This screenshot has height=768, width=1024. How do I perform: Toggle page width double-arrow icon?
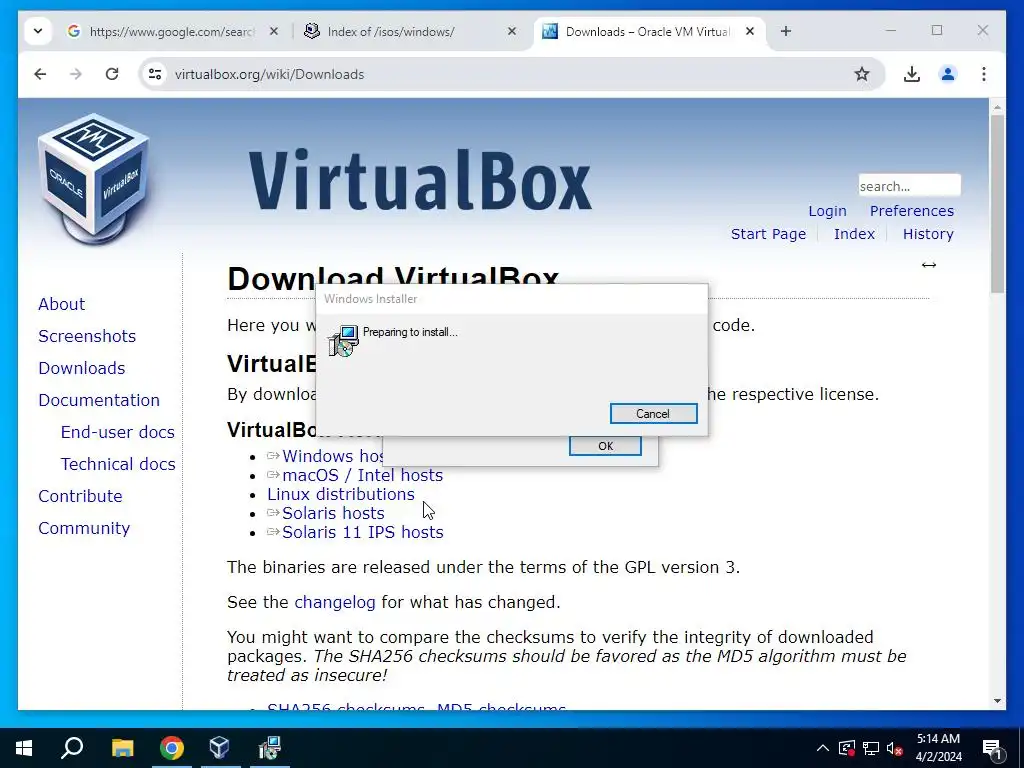929,264
